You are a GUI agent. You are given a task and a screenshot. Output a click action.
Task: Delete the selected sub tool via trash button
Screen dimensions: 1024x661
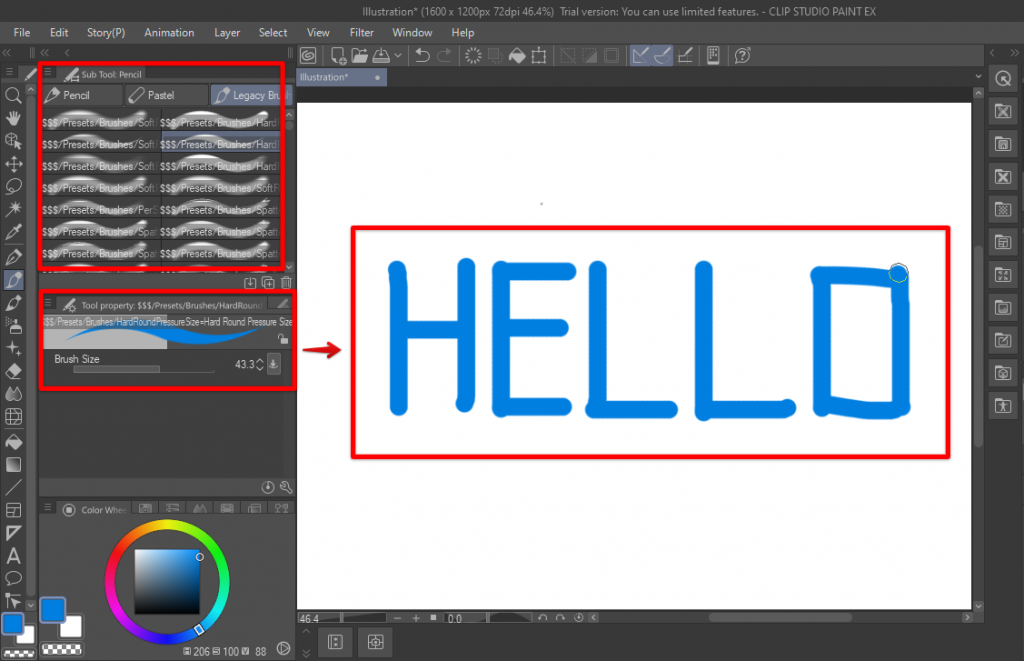[x=286, y=283]
